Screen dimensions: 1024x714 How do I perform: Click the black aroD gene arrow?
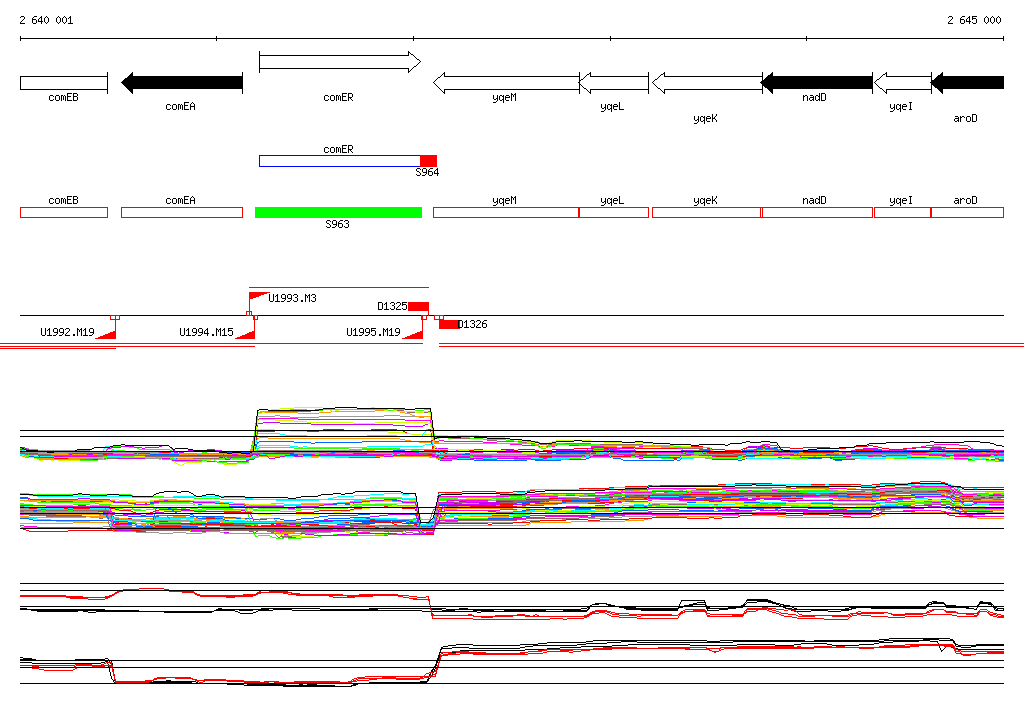click(x=967, y=83)
